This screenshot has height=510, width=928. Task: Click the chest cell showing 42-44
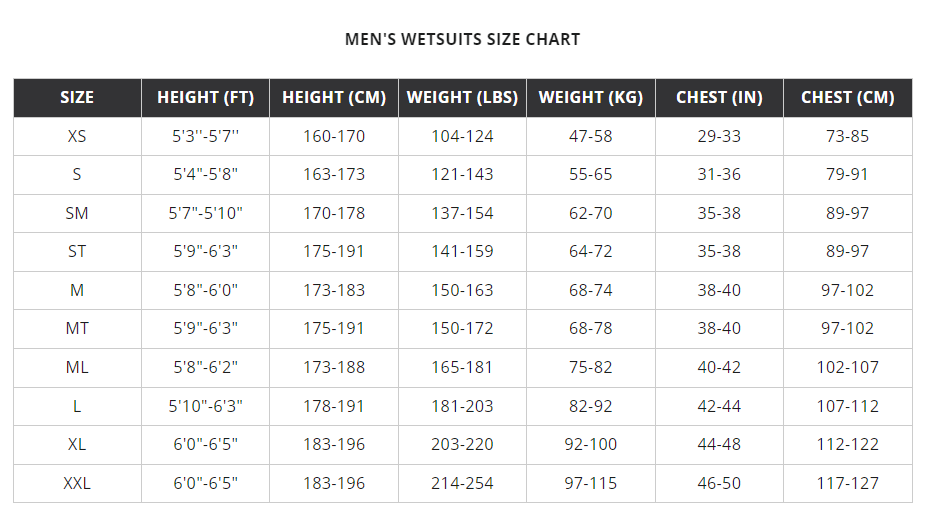pyautogui.click(x=719, y=406)
